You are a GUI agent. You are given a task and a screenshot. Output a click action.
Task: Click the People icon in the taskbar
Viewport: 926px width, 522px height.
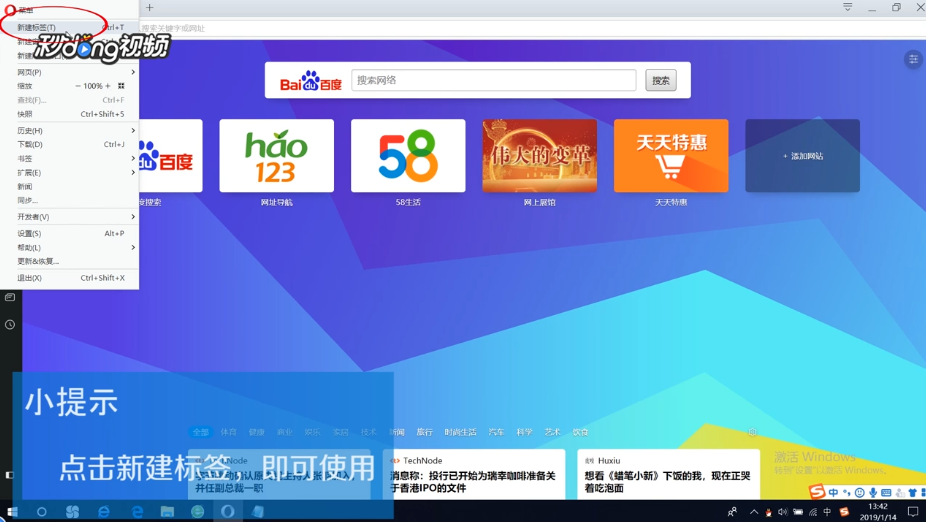(x=732, y=512)
